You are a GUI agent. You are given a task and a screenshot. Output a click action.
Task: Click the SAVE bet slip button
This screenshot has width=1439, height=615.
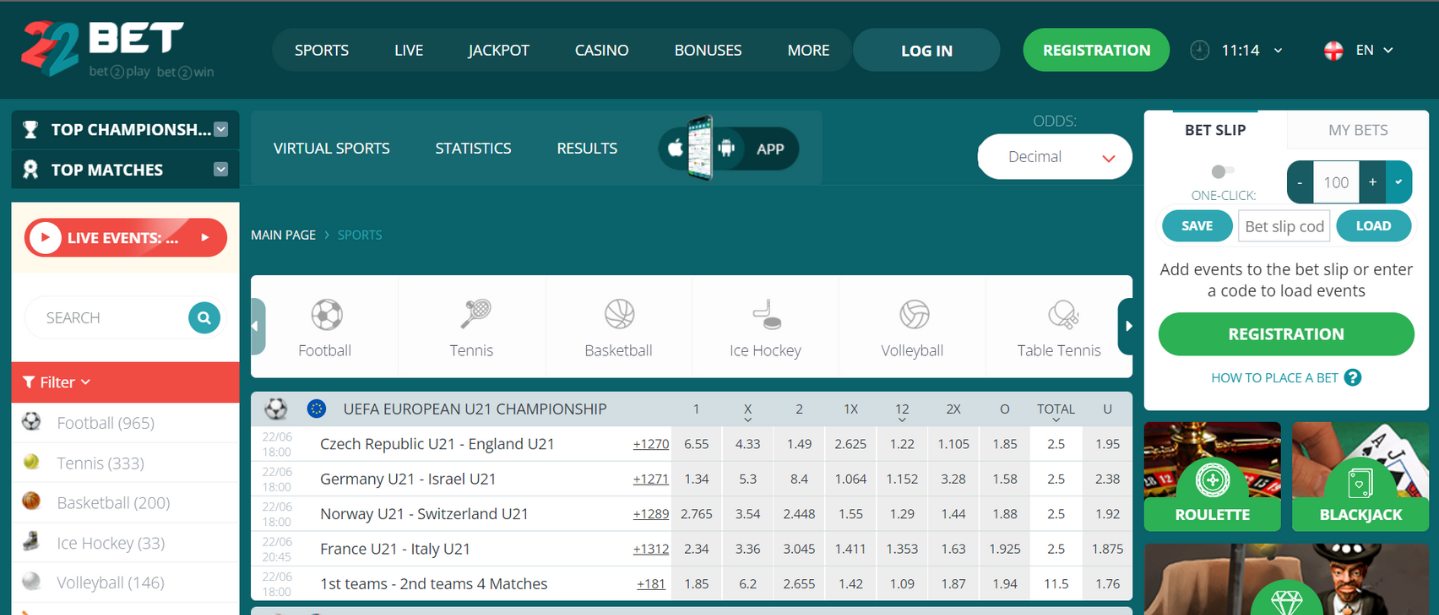(1197, 226)
